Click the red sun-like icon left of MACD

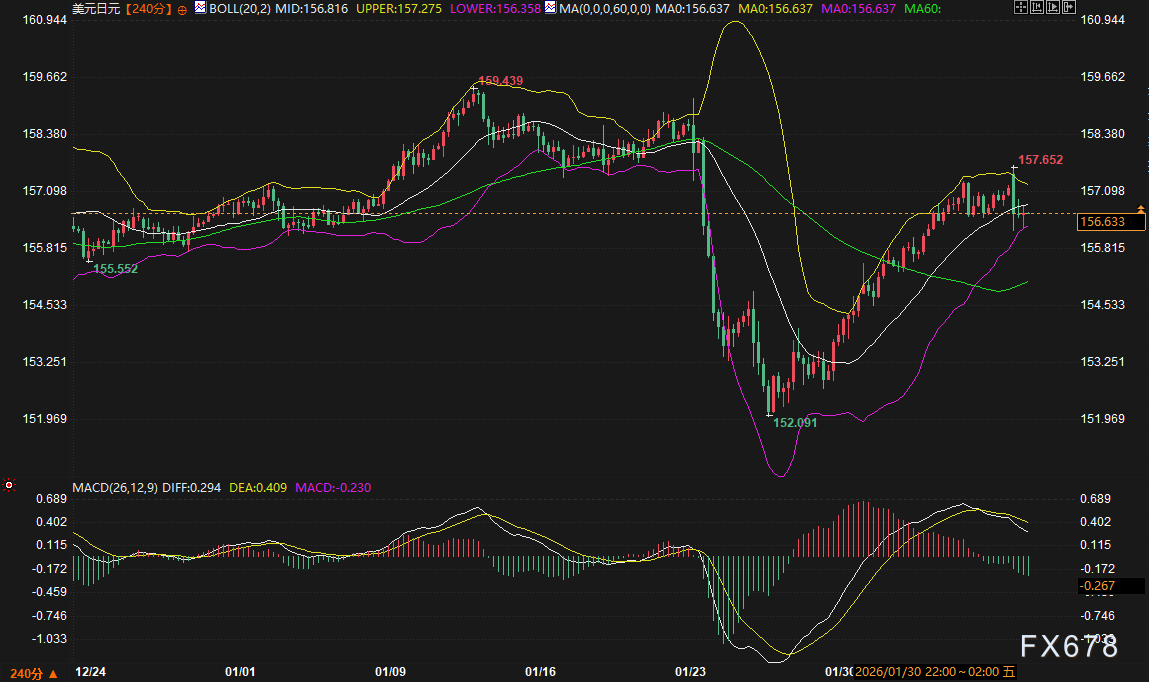pos(9,486)
